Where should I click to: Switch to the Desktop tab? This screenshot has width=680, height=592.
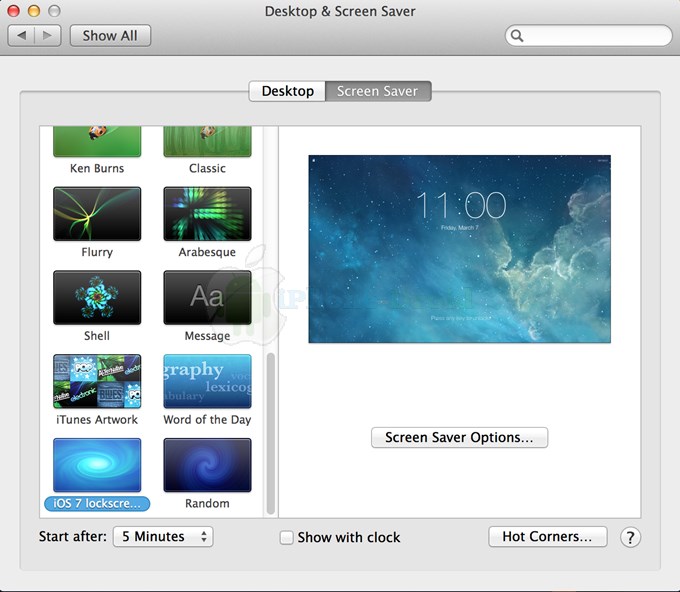click(287, 91)
